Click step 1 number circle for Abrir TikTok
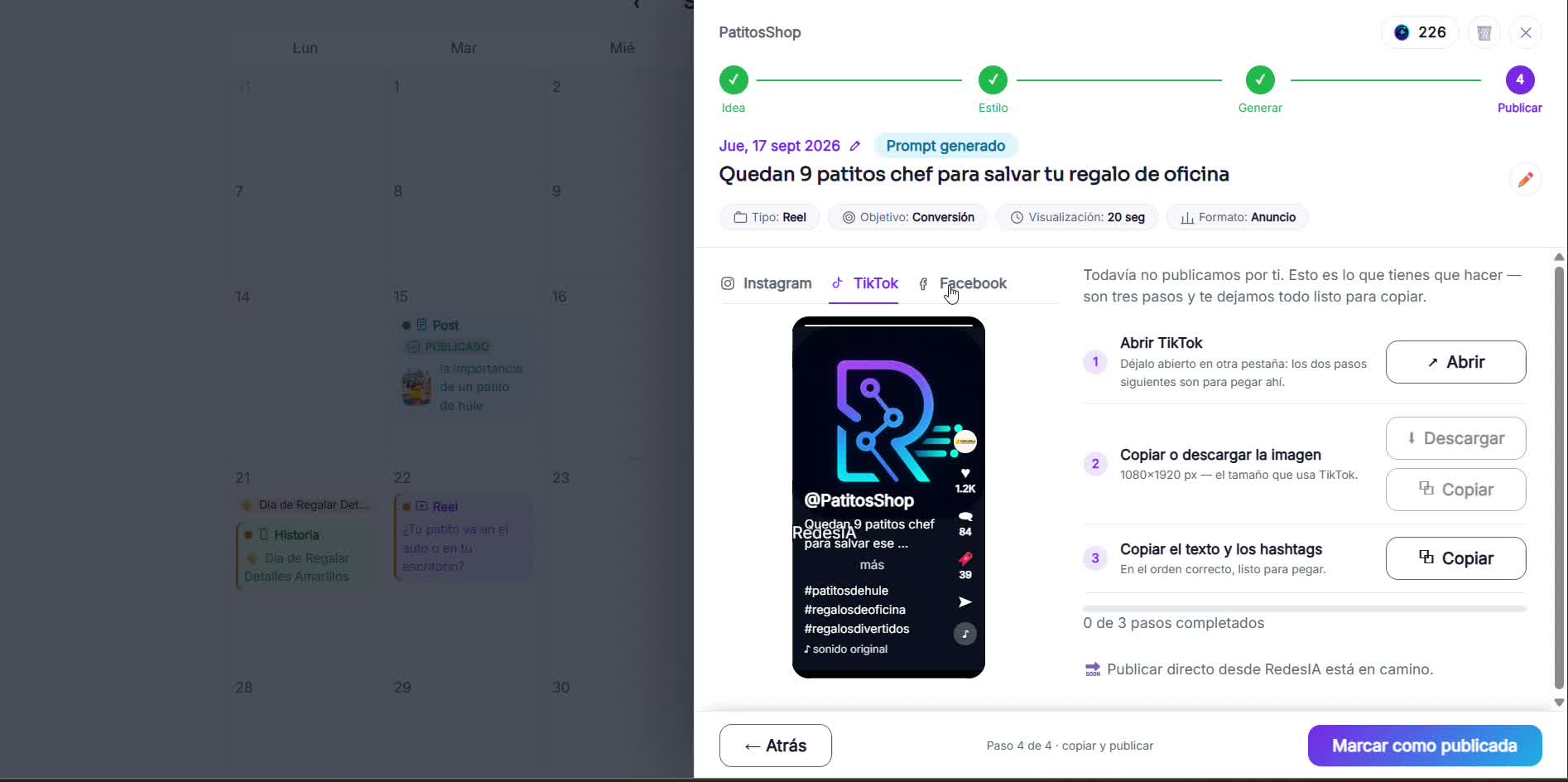The height and width of the screenshot is (782, 1568). pos(1095,362)
